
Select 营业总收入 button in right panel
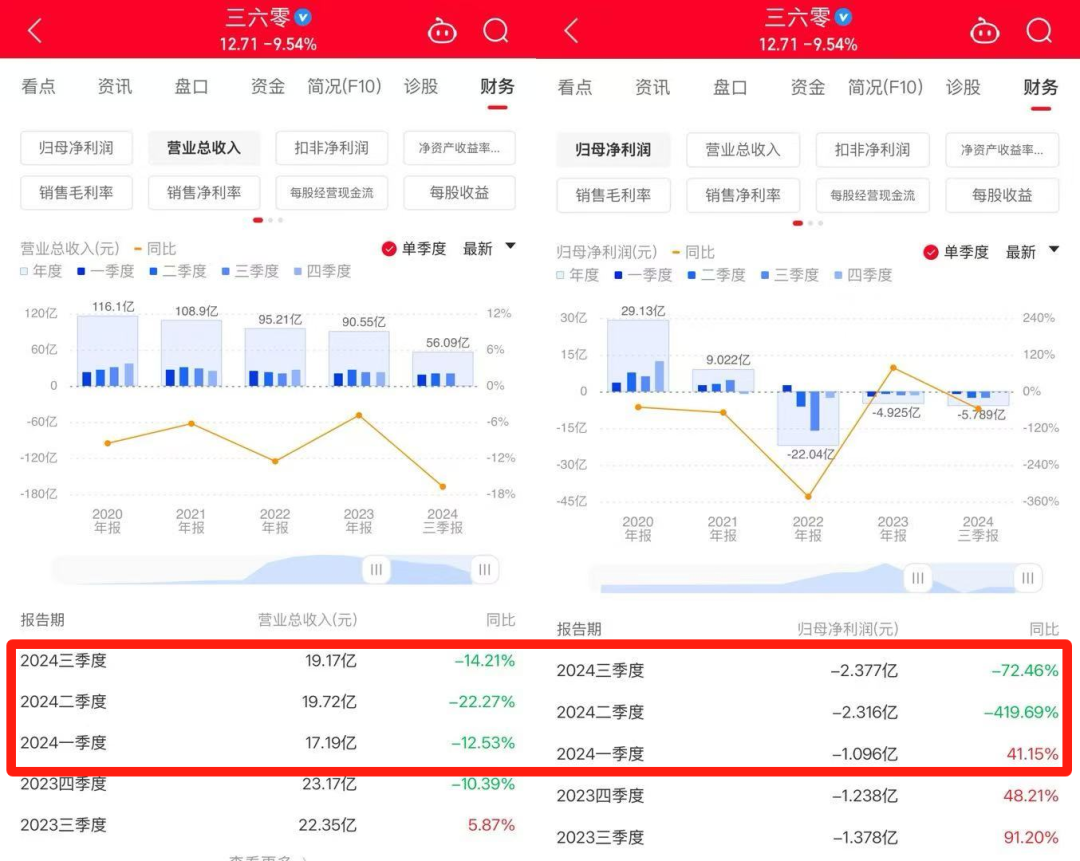click(743, 150)
